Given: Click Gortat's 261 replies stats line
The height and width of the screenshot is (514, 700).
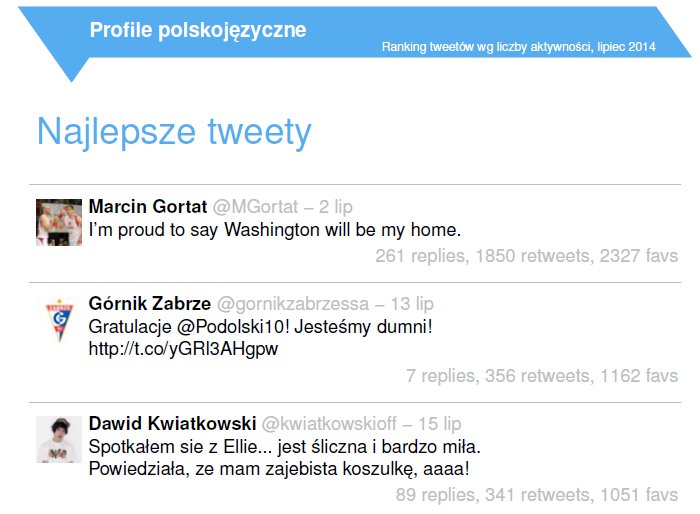Looking at the screenshot, I should [526, 256].
